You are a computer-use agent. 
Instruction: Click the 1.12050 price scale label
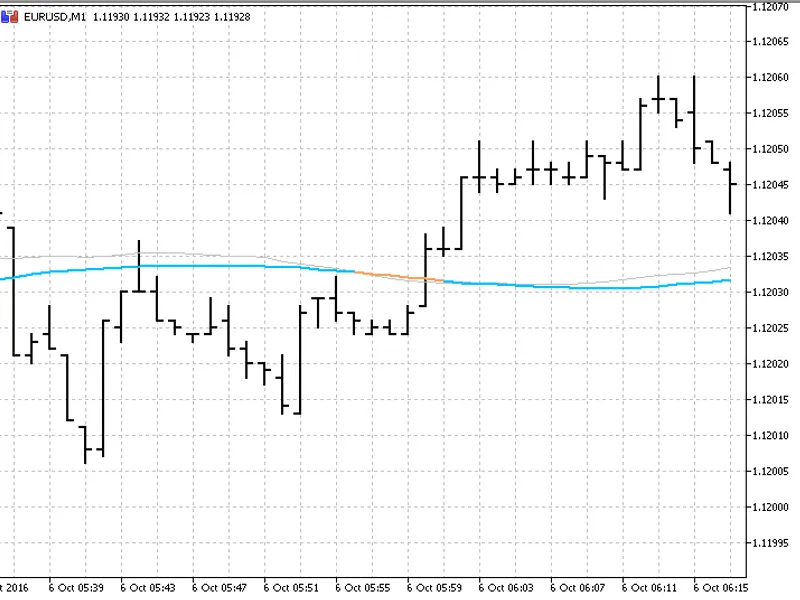coord(770,149)
